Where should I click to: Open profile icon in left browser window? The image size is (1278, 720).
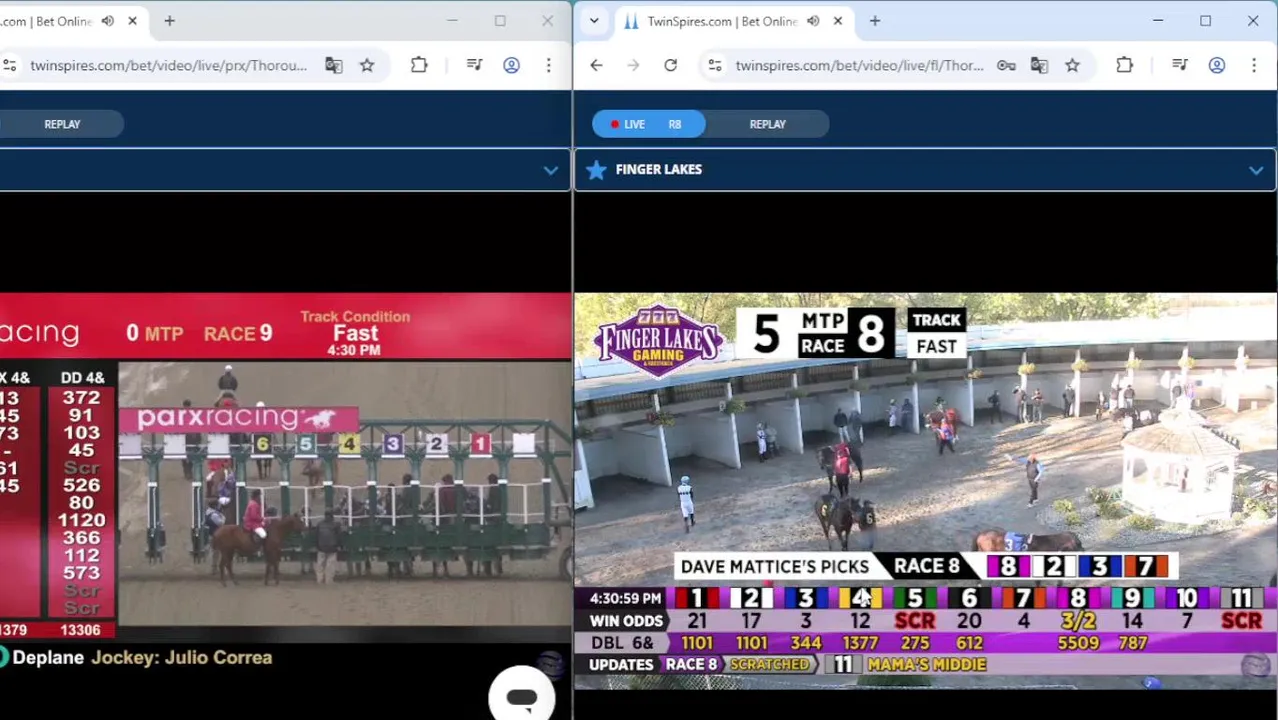tap(511, 65)
